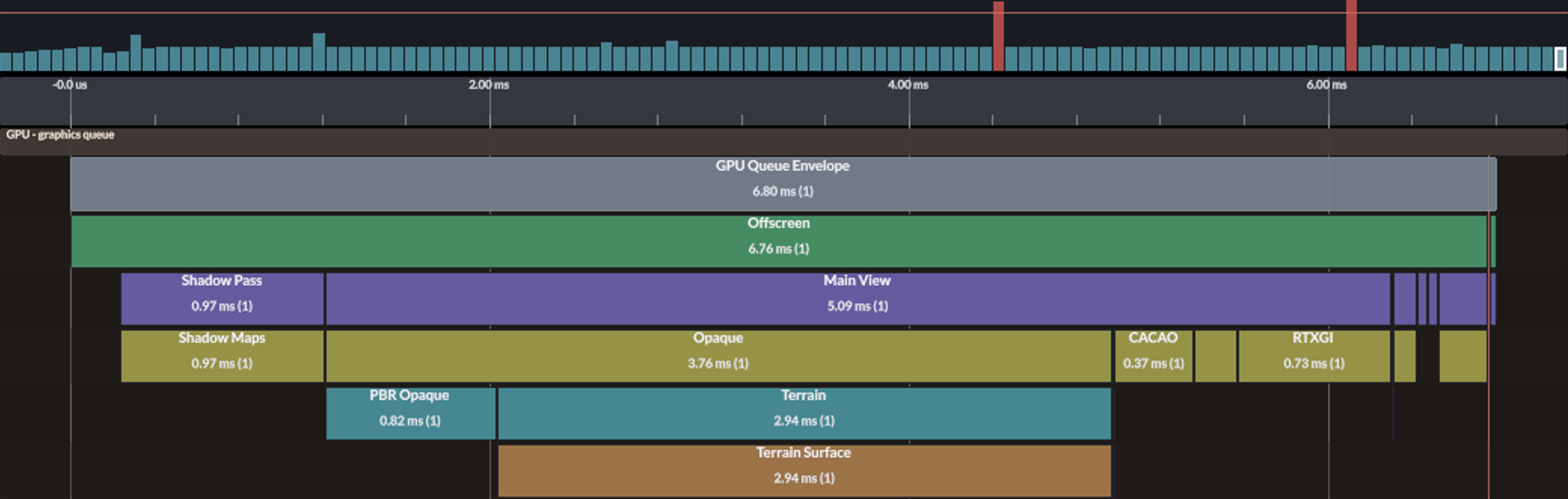Click the Shadow Maps block
The image size is (1568, 499).
tap(222, 356)
